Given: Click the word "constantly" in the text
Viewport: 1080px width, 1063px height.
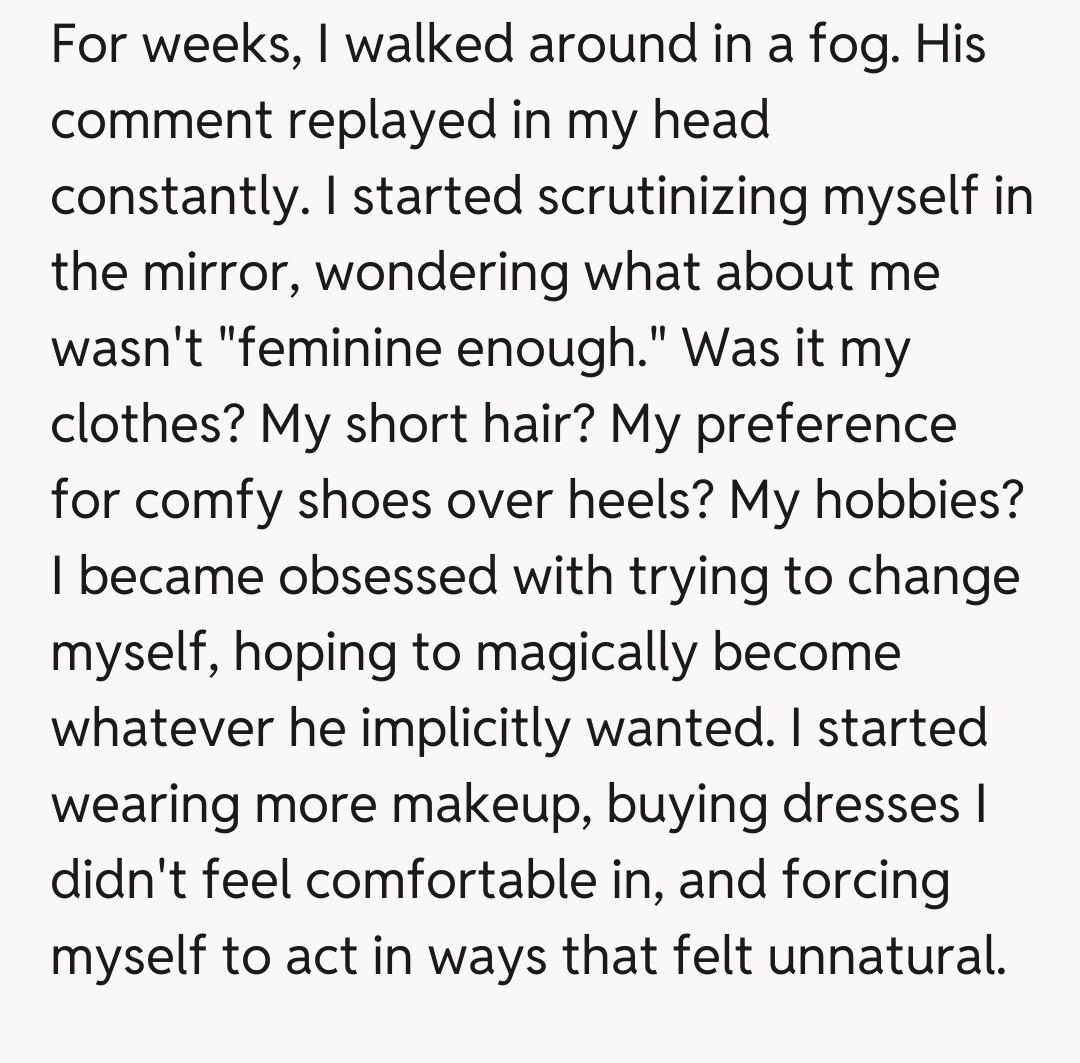Looking at the screenshot, I should tap(174, 198).
